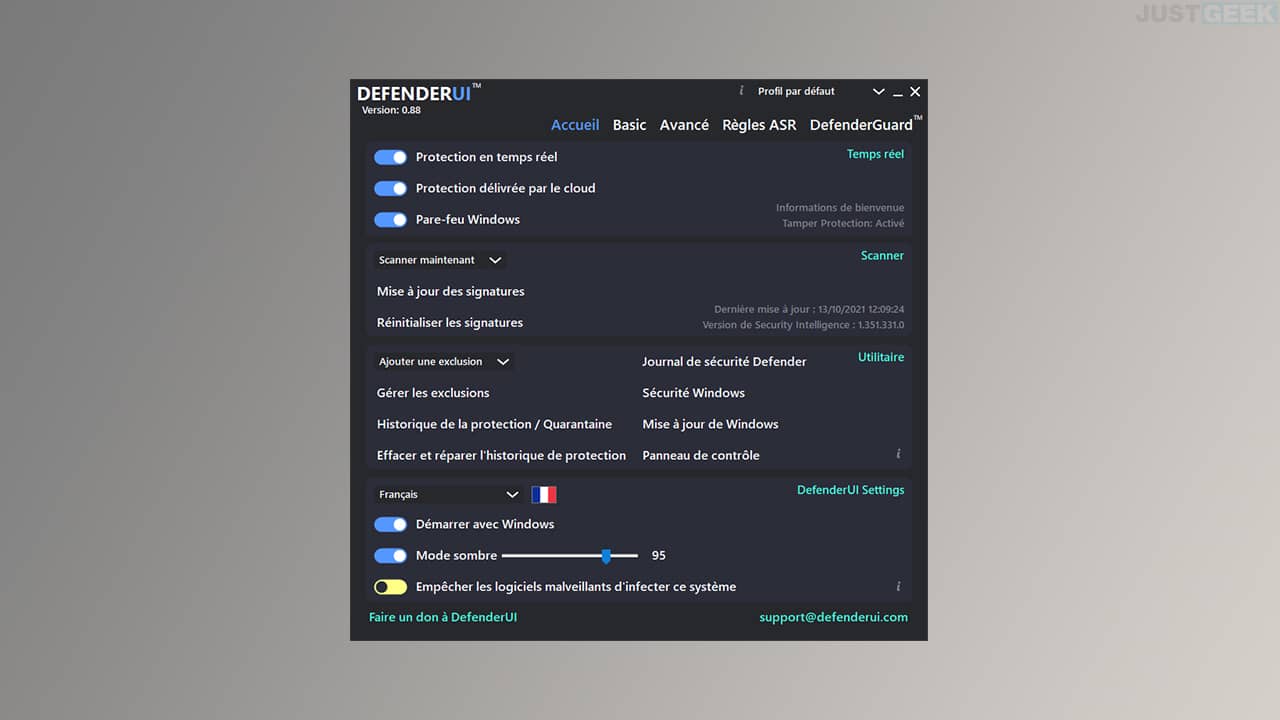1280x720 pixels.
Task: Select the Règles ASR tab
Action: [759, 125]
